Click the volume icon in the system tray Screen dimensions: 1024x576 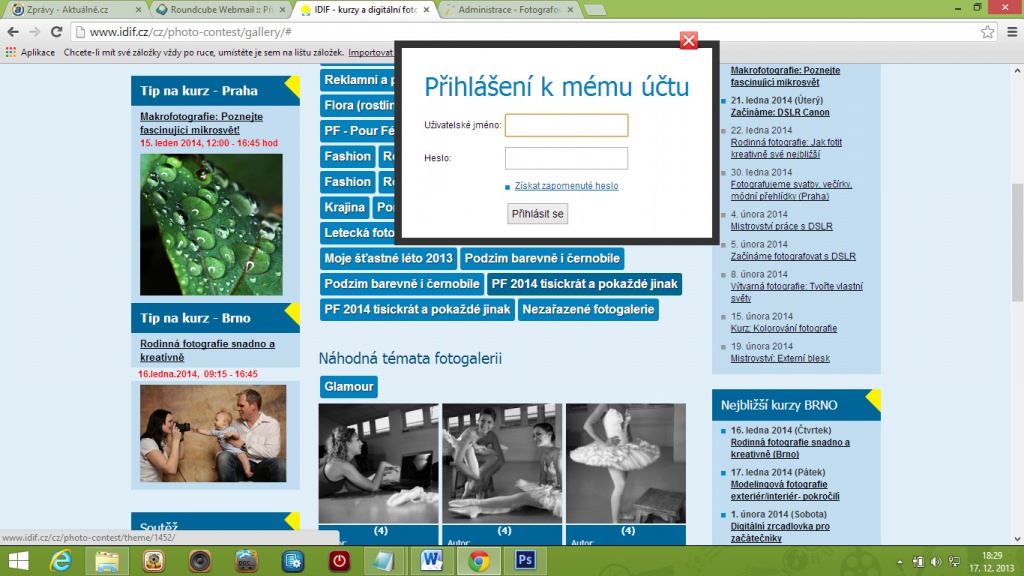click(x=936, y=562)
